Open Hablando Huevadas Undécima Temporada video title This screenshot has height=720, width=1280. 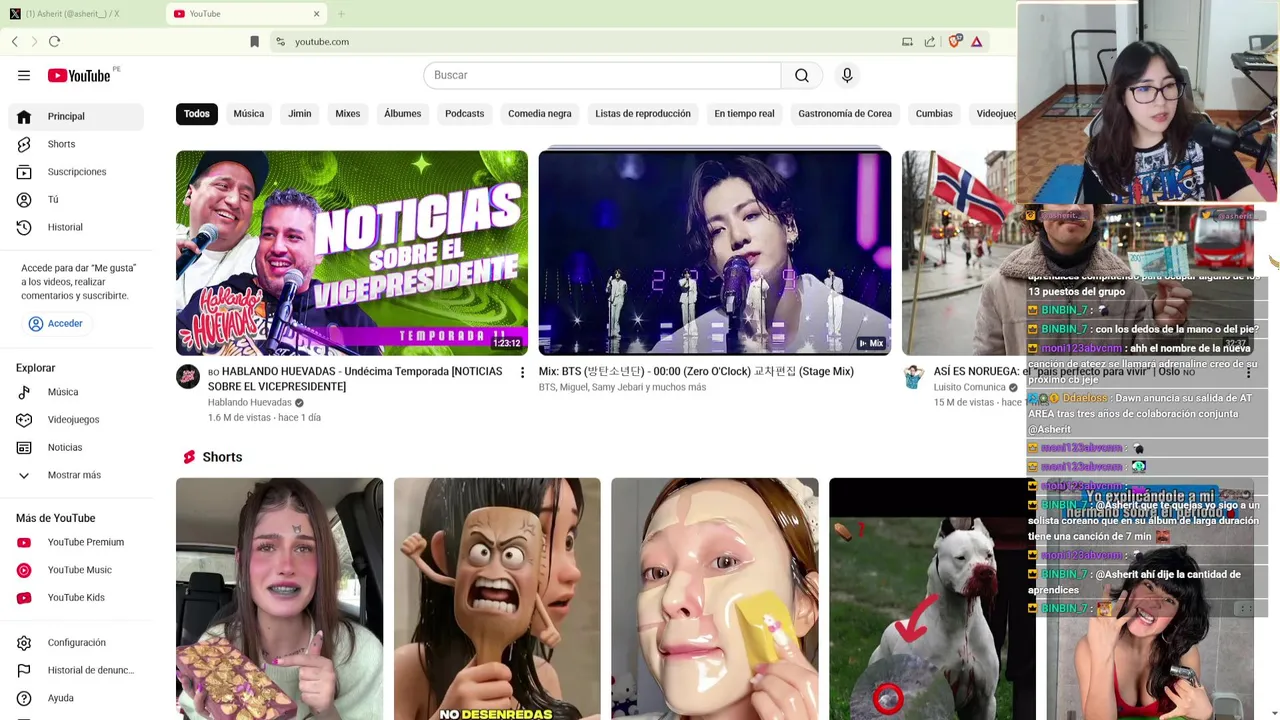(x=355, y=379)
